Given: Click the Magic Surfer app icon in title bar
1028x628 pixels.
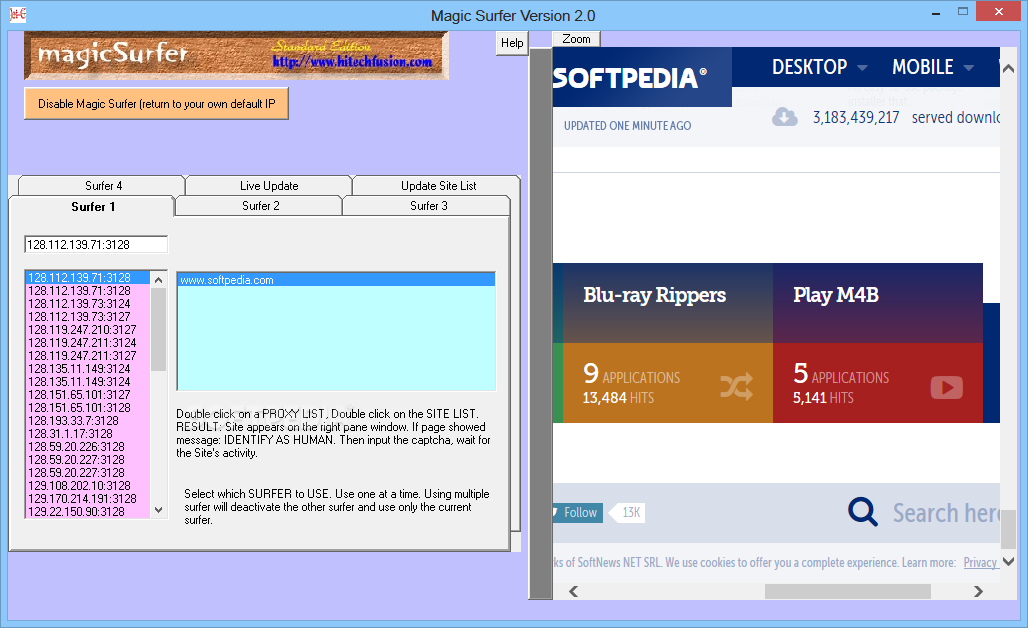Looking at the screenshot, I should point(18,14).
